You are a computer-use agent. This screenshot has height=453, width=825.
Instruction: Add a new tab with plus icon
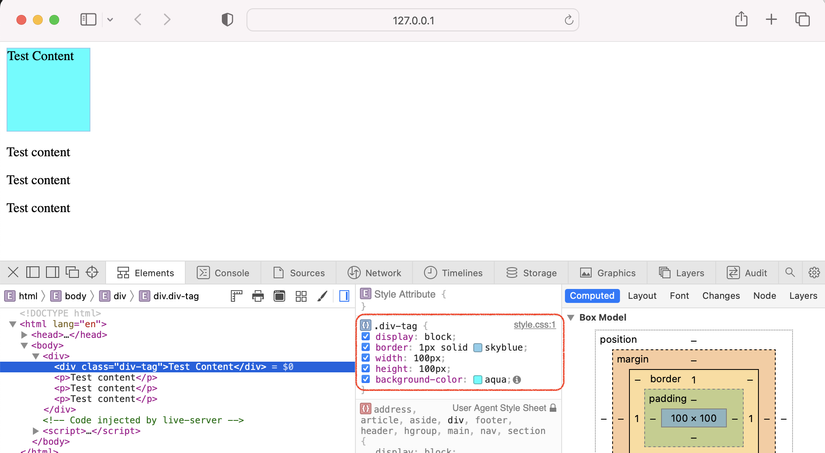pyautogui.click(x=771, y=20)
